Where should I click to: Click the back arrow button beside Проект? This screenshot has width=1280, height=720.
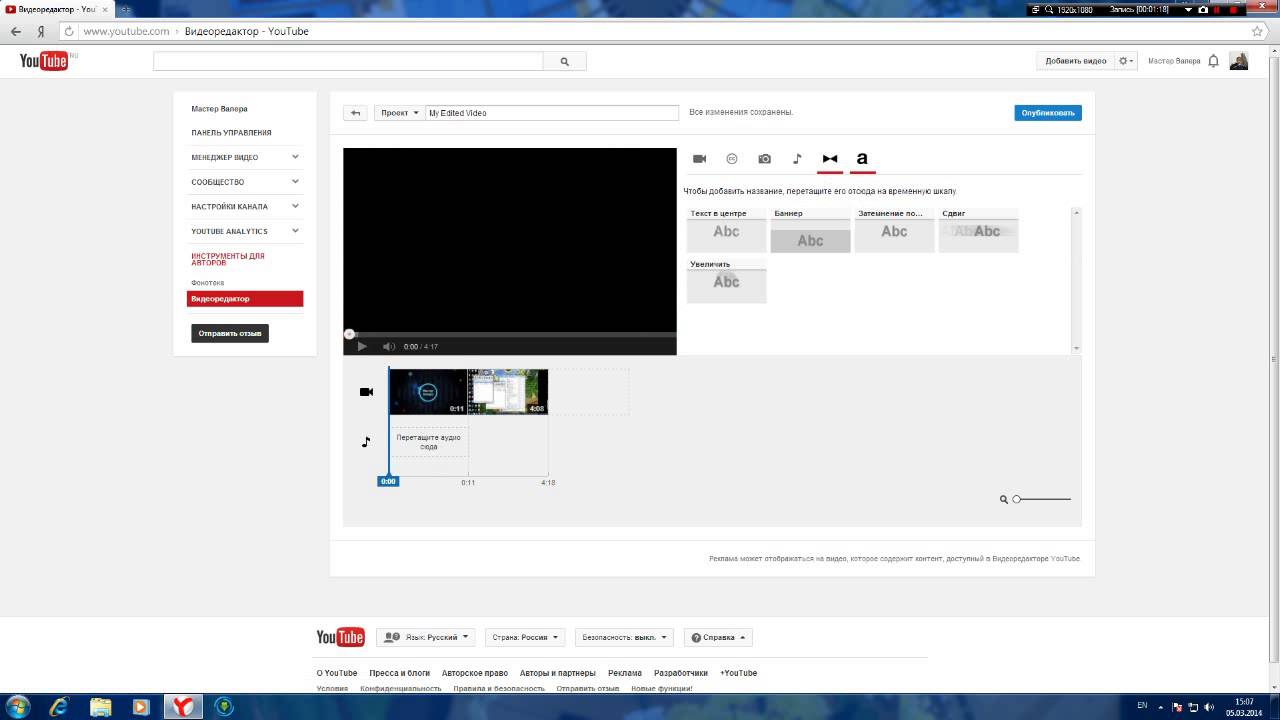click(355, 113)
